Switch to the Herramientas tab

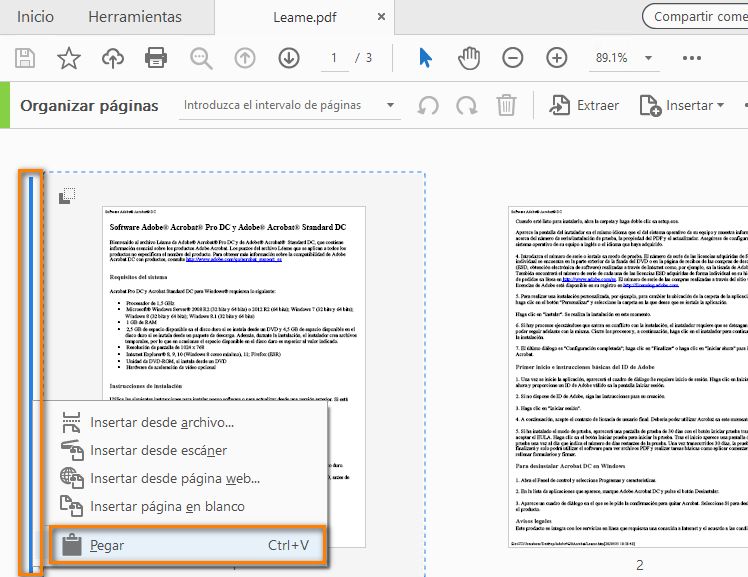click(x=135, y=17)
